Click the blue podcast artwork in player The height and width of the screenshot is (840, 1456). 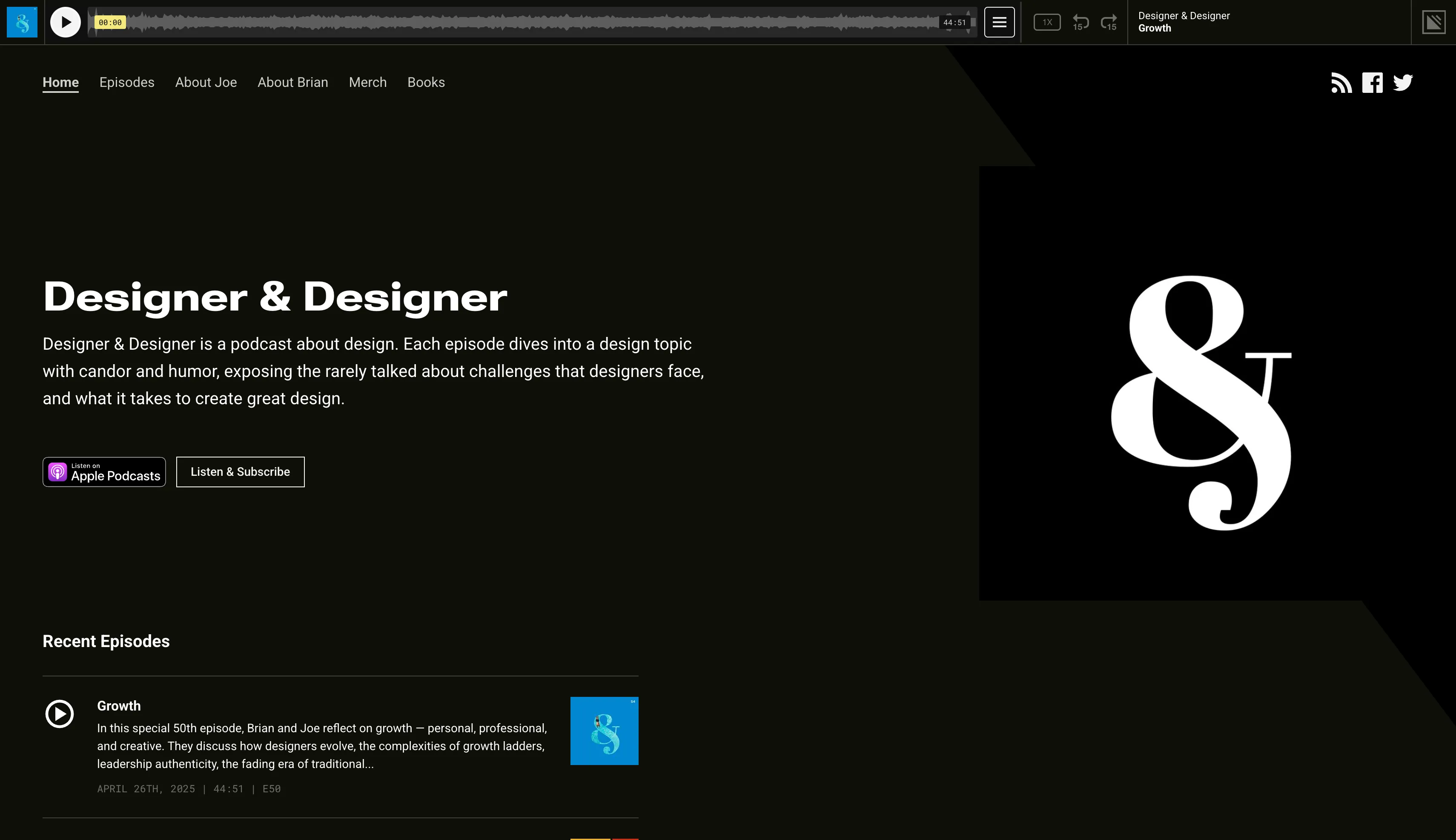click(x=22, y=23)
